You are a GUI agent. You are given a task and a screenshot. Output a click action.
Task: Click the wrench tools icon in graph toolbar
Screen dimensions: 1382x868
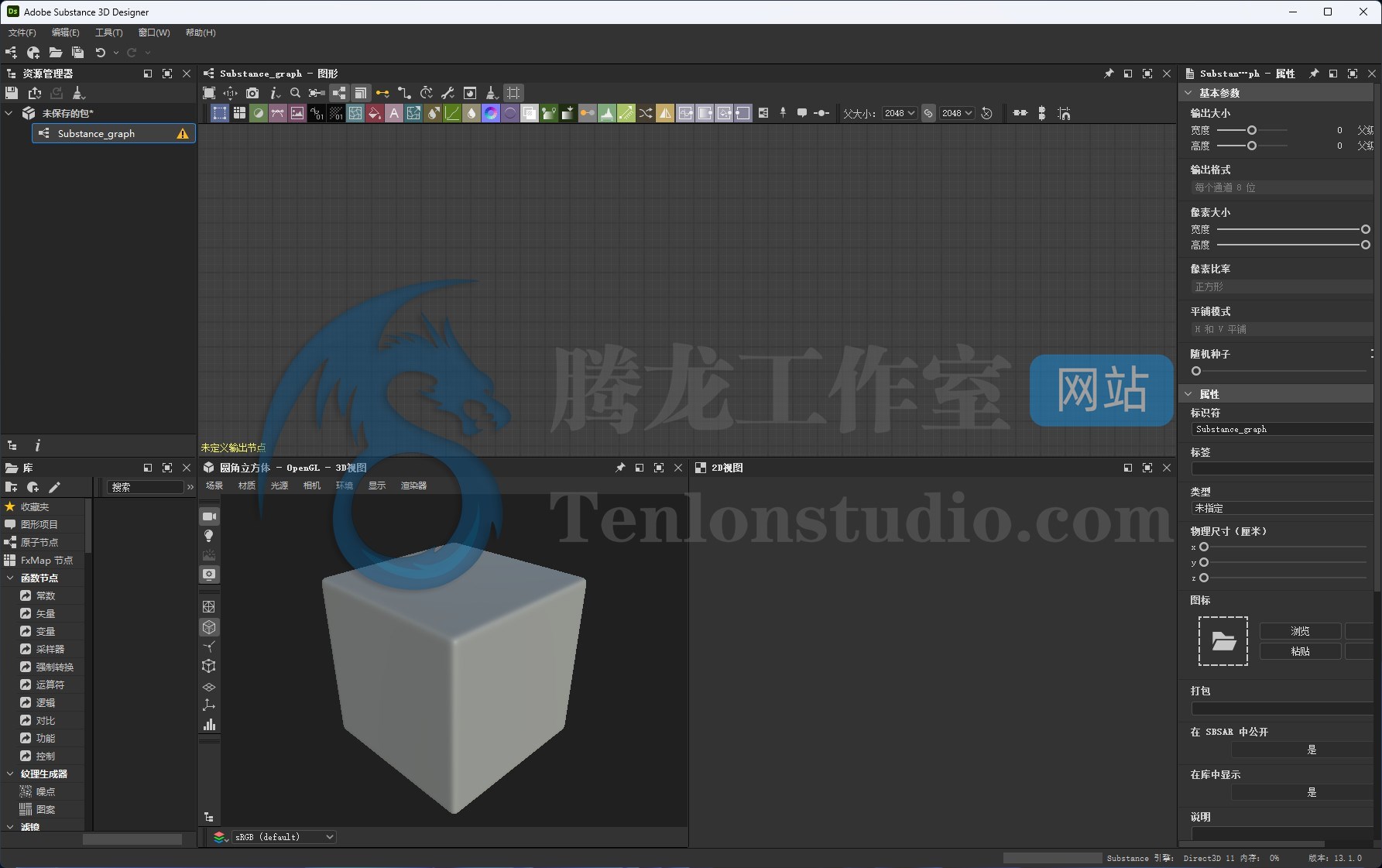[448, 93]
